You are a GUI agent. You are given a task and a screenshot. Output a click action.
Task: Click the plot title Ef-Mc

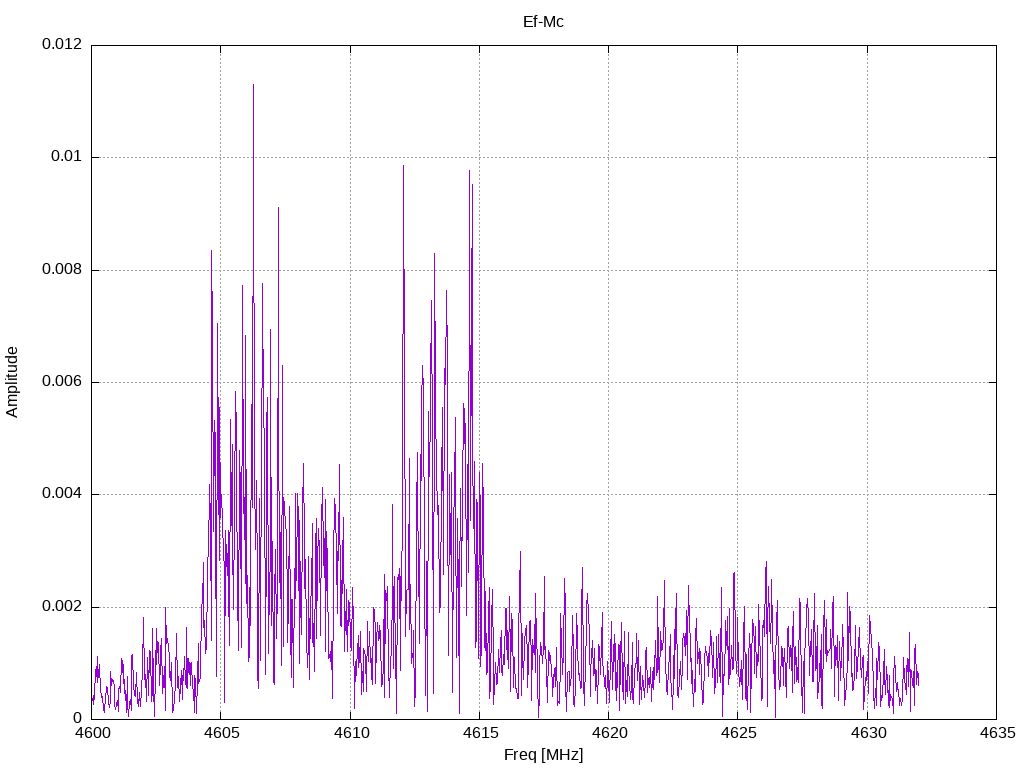[x=543, y=22]
